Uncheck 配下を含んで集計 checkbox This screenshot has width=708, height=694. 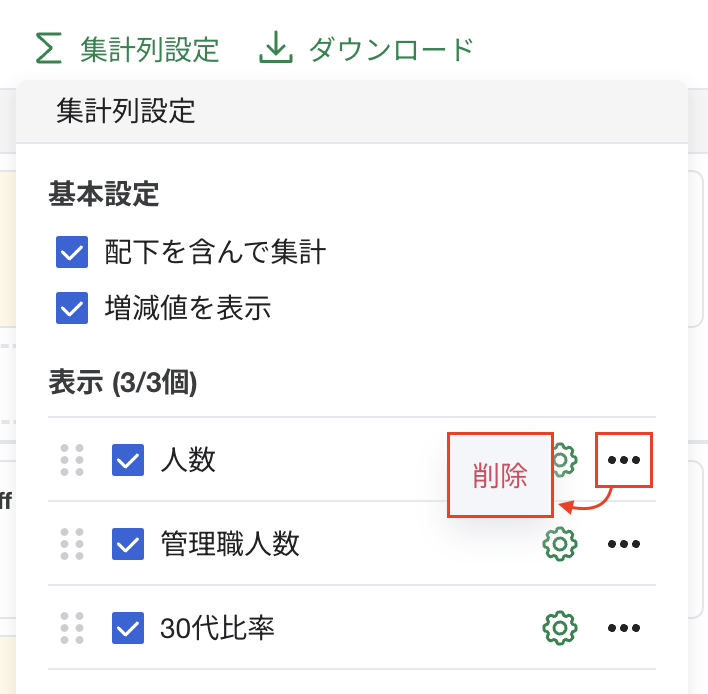point(72,252)
